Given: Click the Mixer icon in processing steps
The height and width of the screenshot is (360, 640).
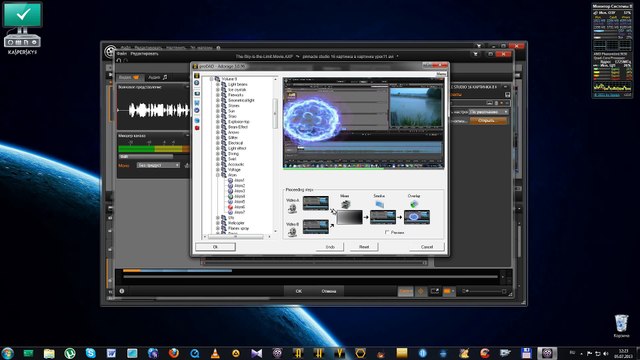Looking at the screenshot, I should pos(345,204).
